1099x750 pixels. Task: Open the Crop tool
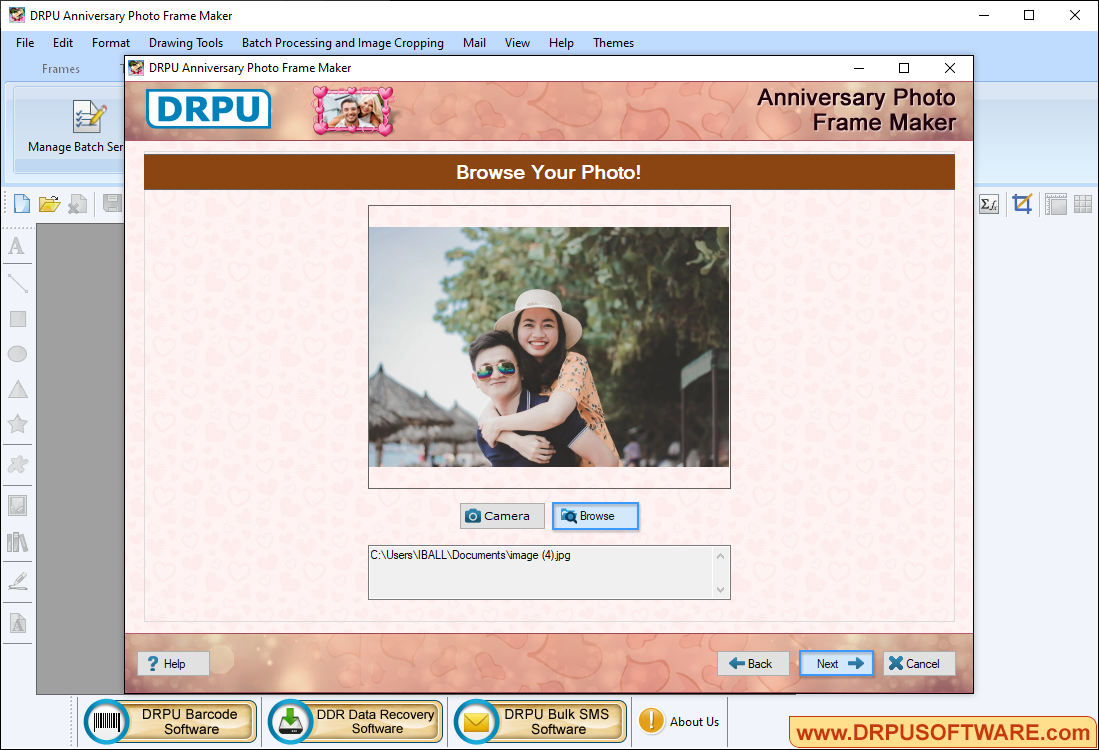click(1022, 204)
